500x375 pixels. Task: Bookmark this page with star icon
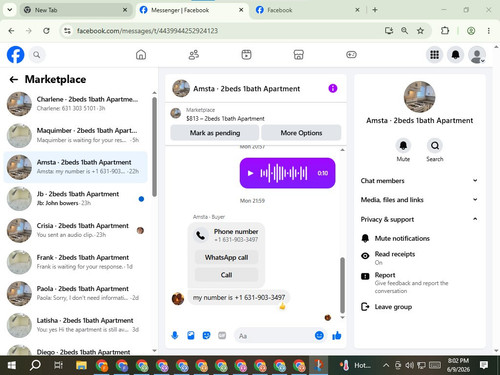coord(420,31)
